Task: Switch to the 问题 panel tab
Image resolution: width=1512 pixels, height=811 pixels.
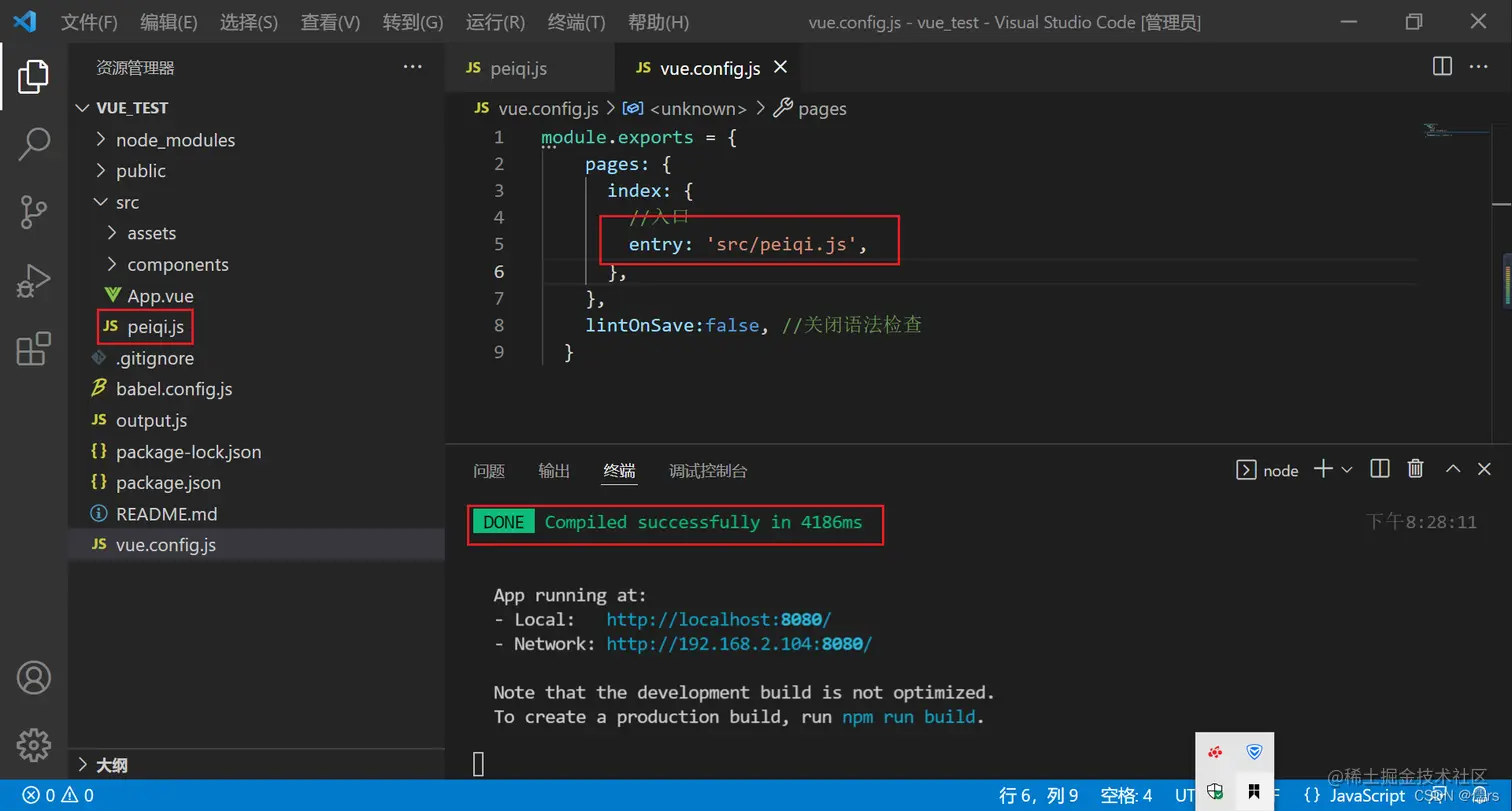Action: coord(489,471)
